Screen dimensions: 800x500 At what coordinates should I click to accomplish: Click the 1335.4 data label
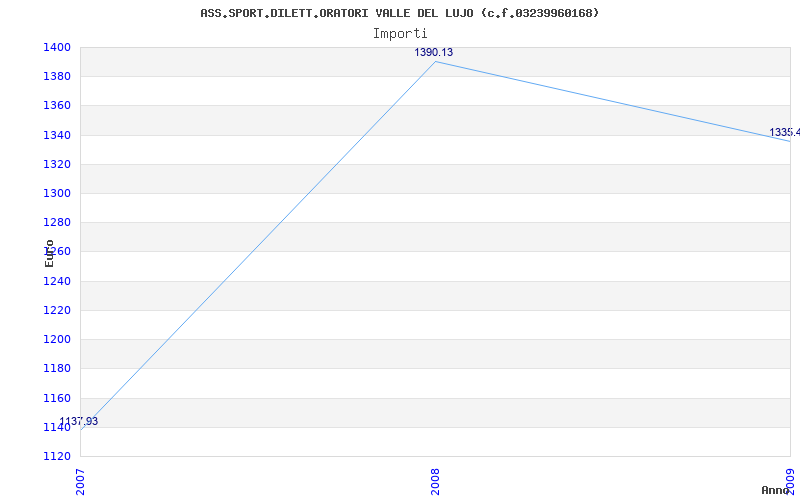click(x=784, y=133)
